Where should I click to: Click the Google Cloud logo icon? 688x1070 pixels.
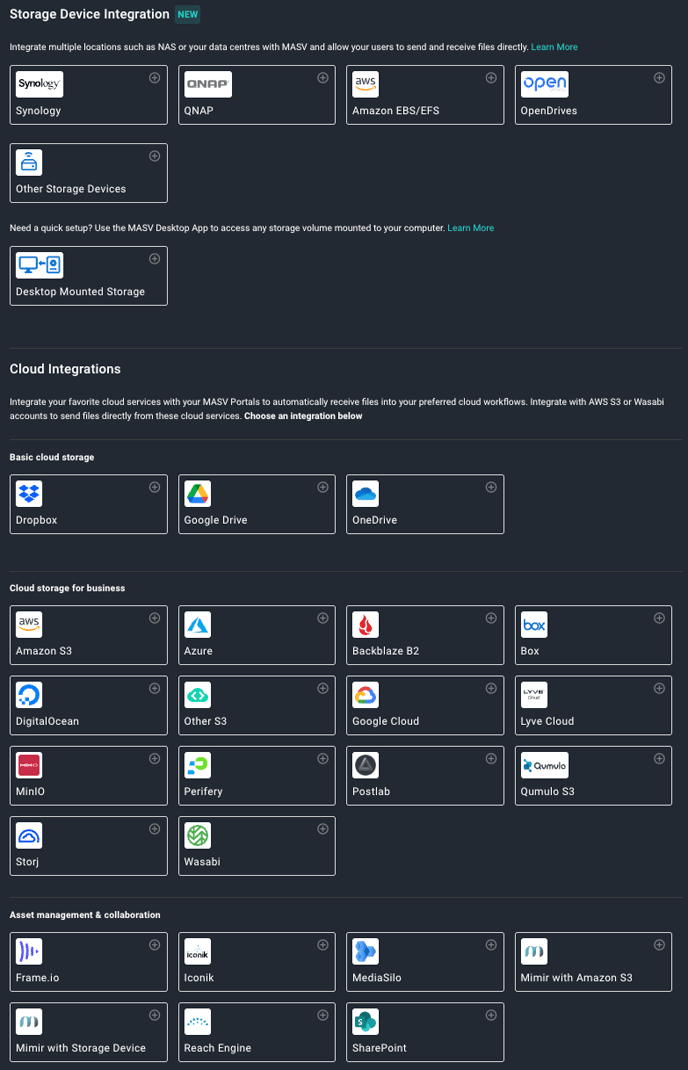click(366, 695)
